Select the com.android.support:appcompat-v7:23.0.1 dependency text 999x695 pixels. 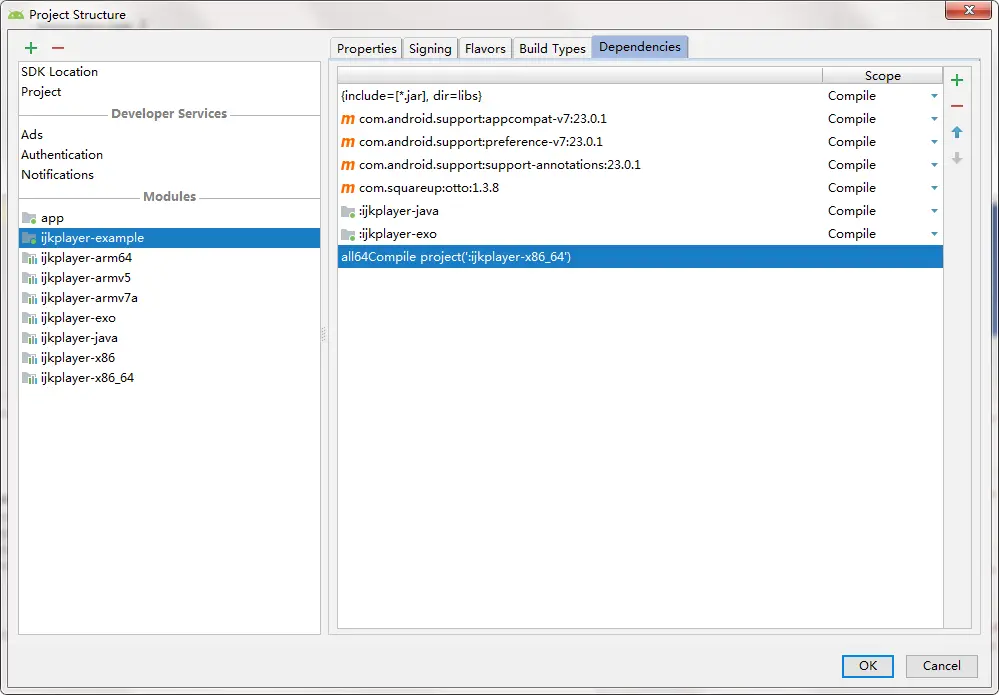pyautogui.click(x=483, y=119)
